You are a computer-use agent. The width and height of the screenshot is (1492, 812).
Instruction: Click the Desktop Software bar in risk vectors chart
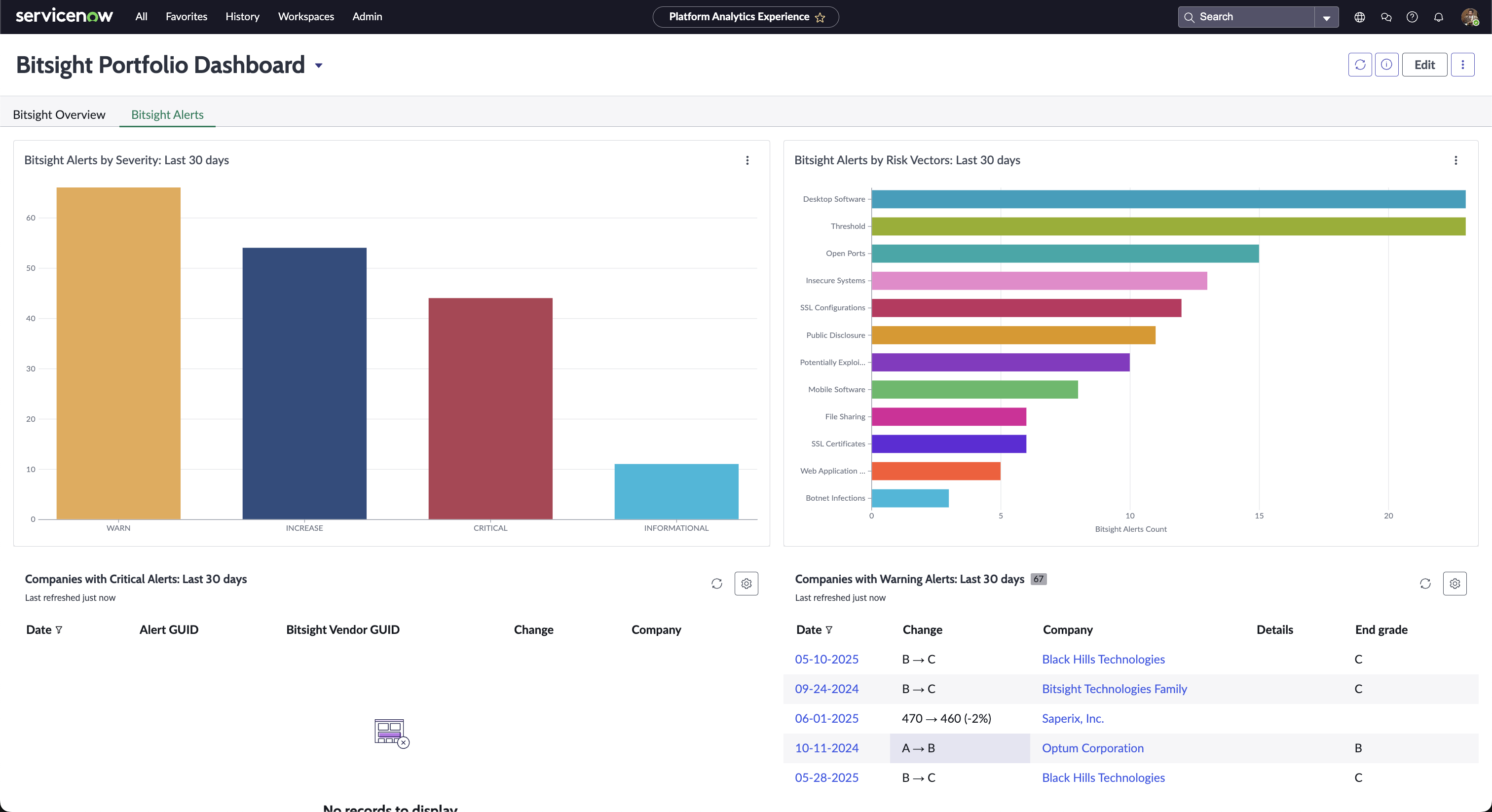[1168, 199]
